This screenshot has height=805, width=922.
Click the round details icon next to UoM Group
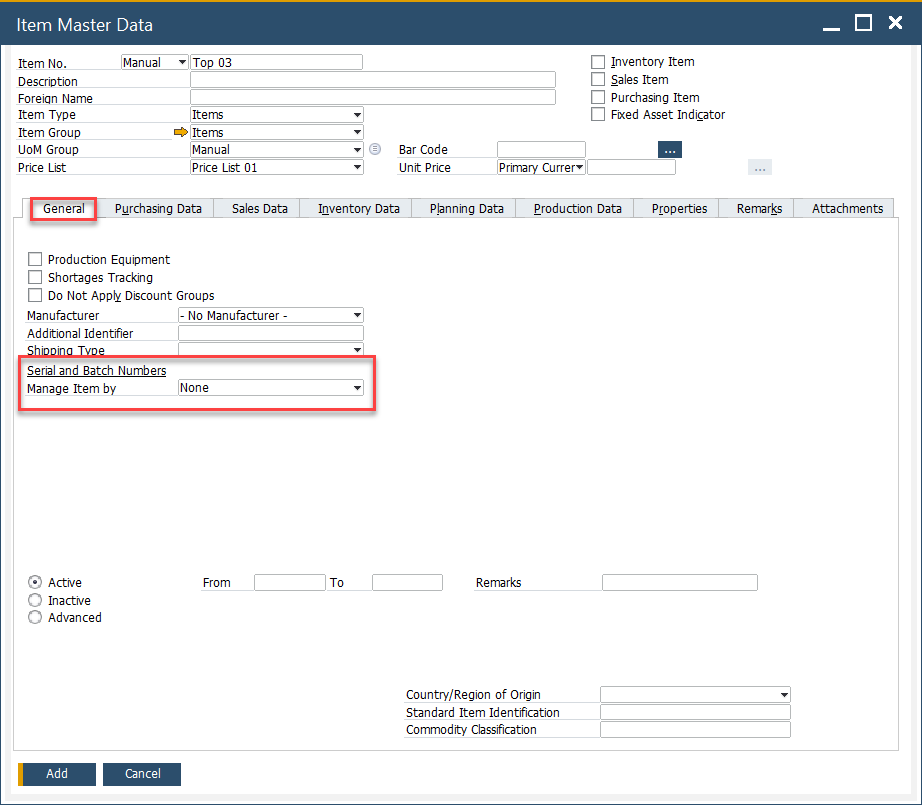[375, 150]
